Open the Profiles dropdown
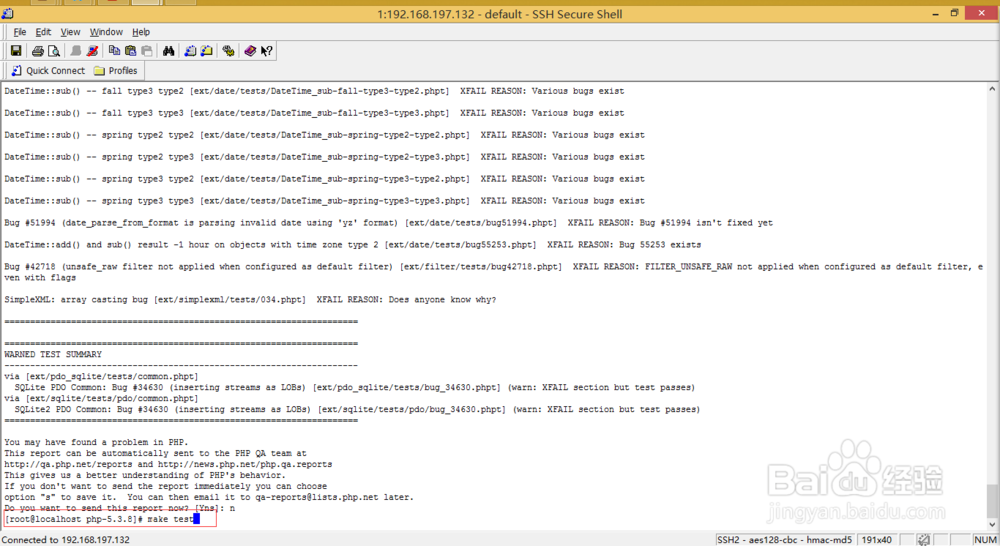The image size is (1000, 546). click(115, 71)
